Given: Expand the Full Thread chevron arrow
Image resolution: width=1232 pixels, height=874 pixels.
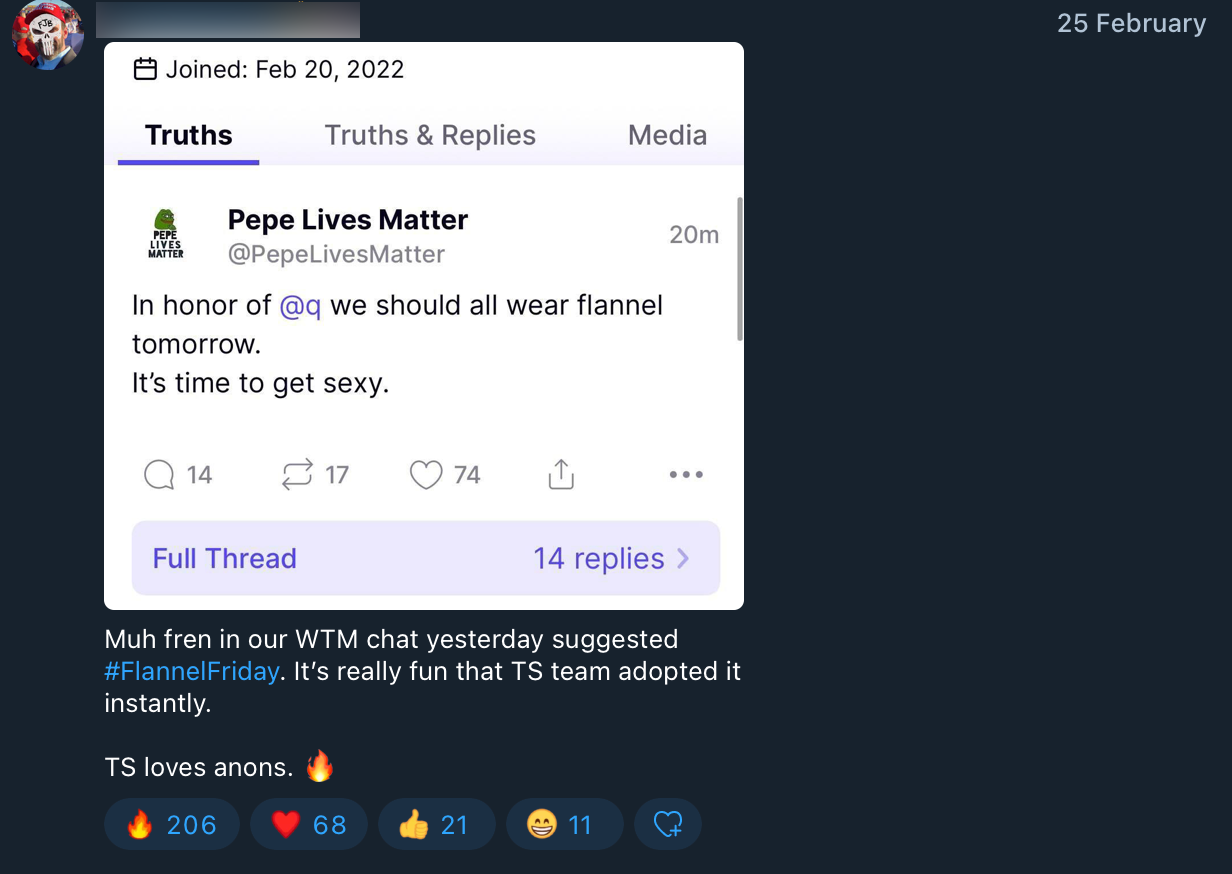Looking at the screenshot, I should (684, 558).
